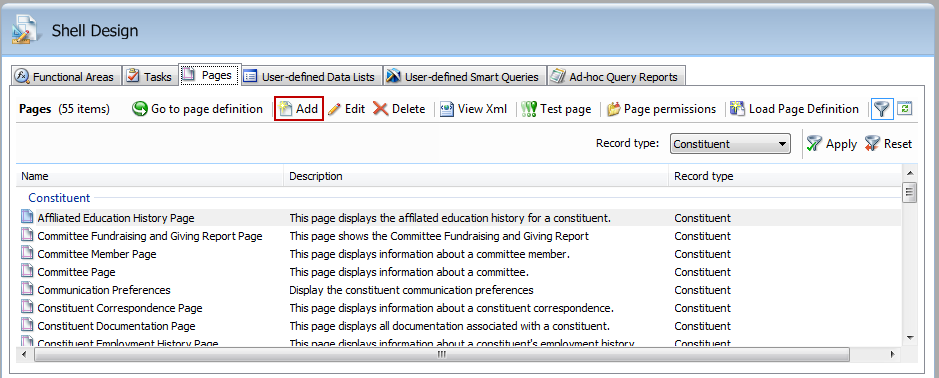The width and height of the screenshot is (939, 378).
Task: Click Load Page Definition
Action: (x=794, y=109)
